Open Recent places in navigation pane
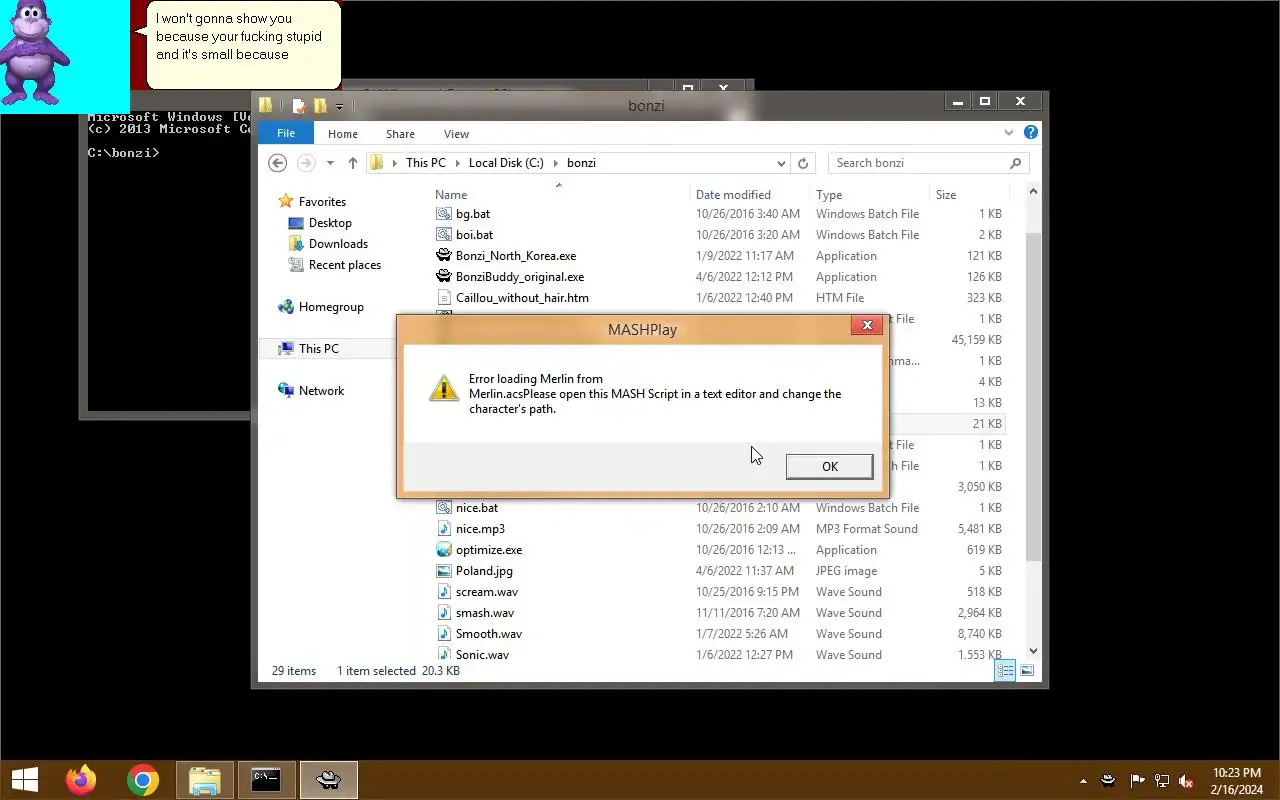This screenshot has width=1280, height=800. click(x=345, y=265)
